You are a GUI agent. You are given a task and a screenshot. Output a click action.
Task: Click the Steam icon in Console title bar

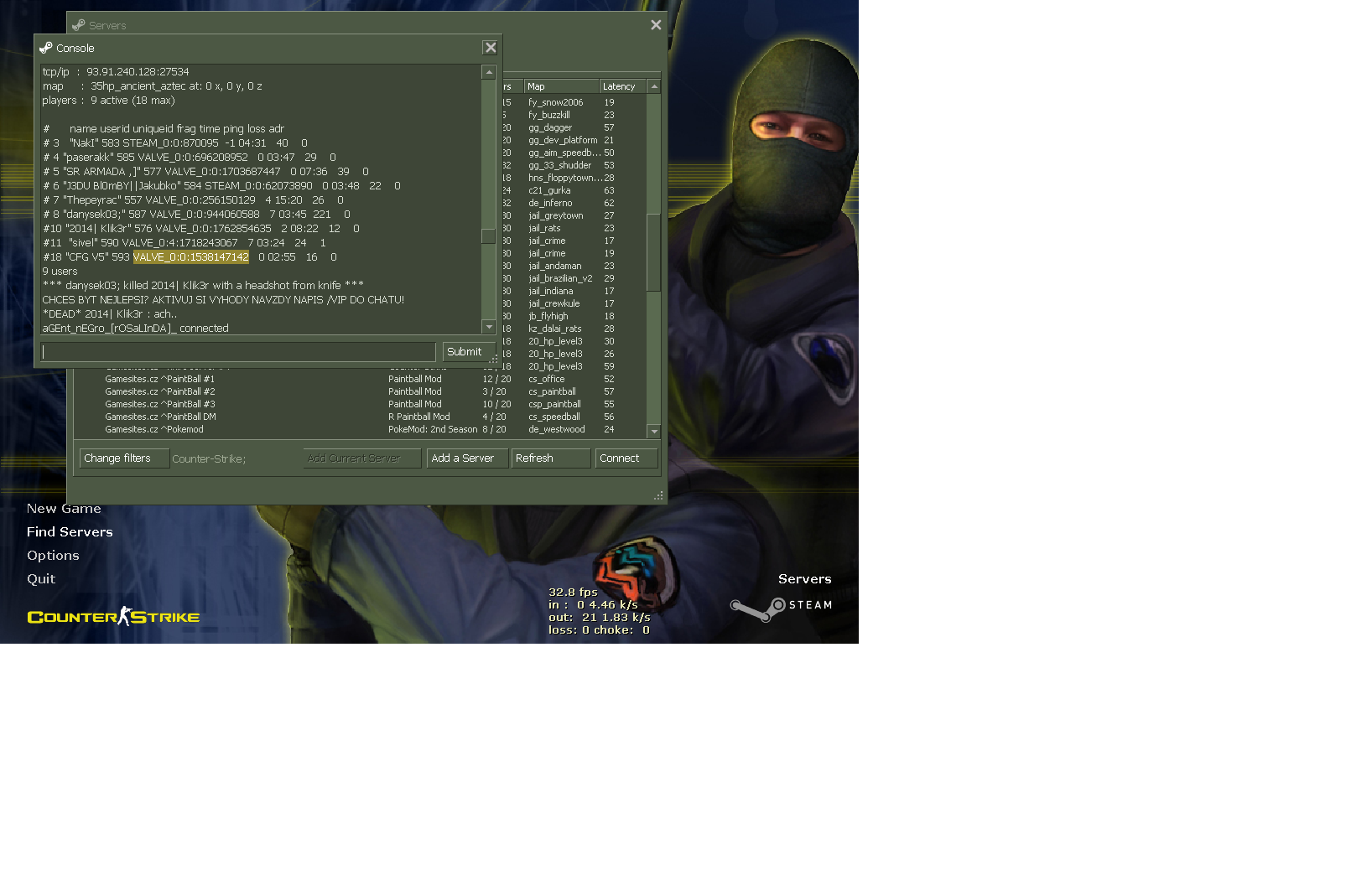click(x=46, y=48)
